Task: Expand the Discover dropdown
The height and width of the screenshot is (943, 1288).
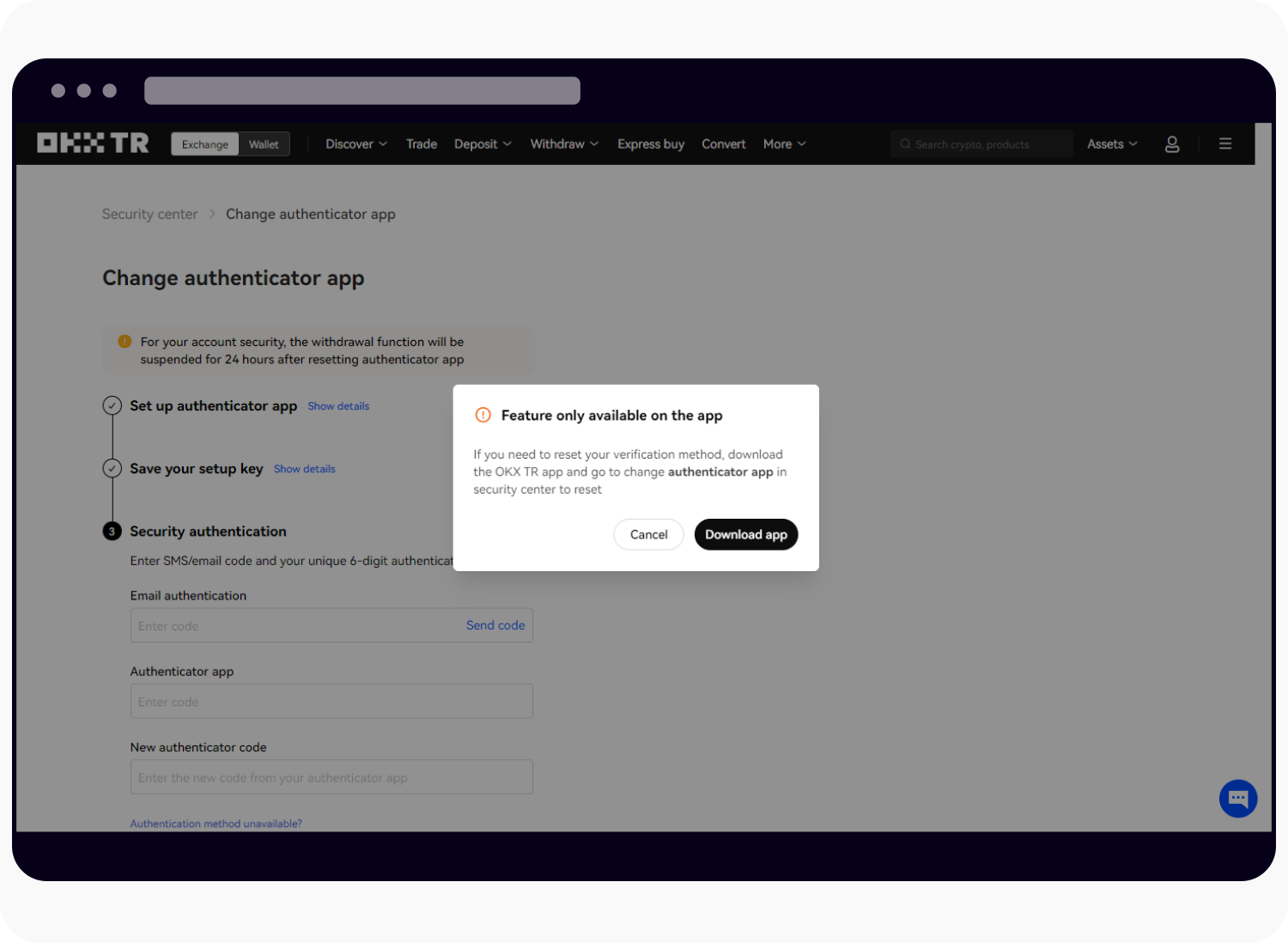Action: point(355,143)
